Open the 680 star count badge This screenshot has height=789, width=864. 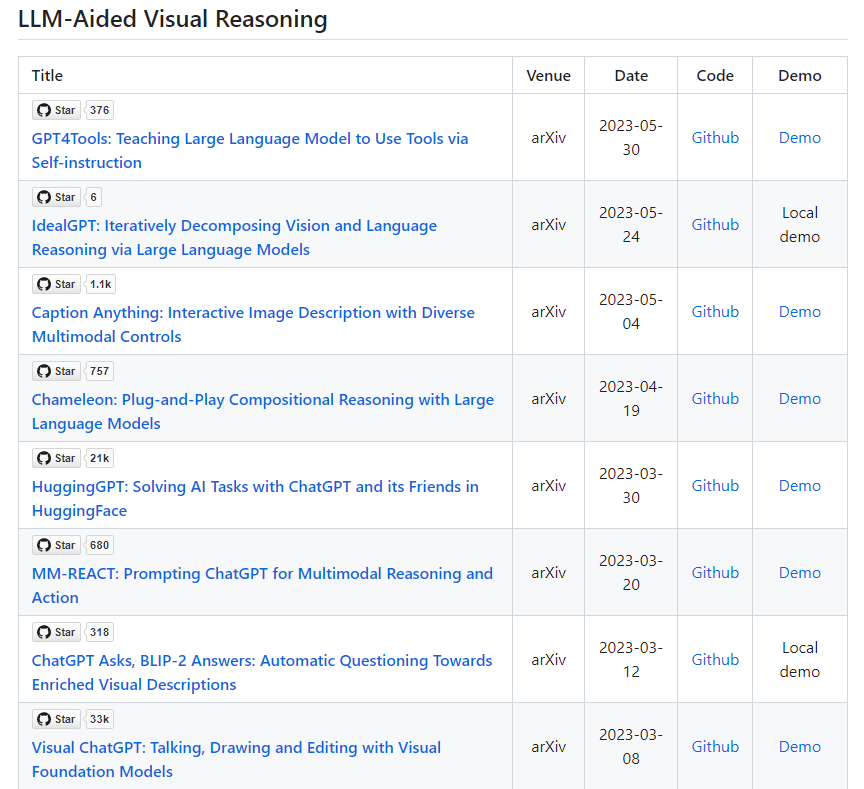tap(99, 545)
